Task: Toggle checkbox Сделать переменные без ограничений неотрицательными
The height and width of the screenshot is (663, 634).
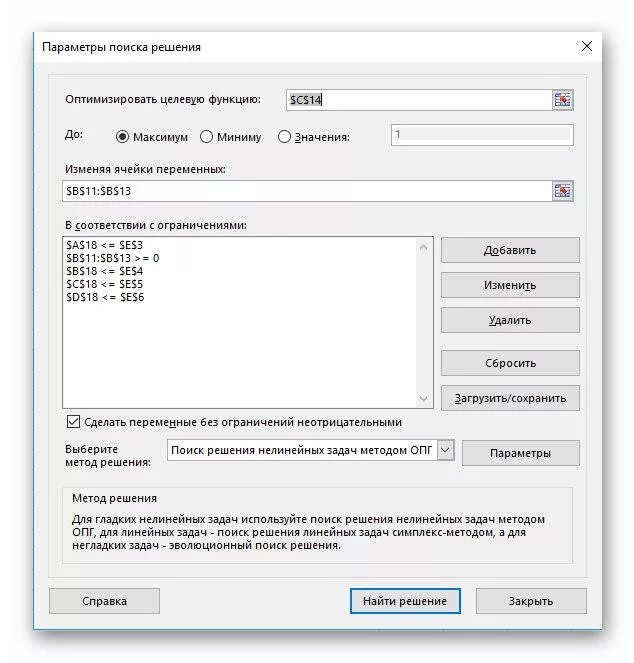Action: [x=73, y=422]
